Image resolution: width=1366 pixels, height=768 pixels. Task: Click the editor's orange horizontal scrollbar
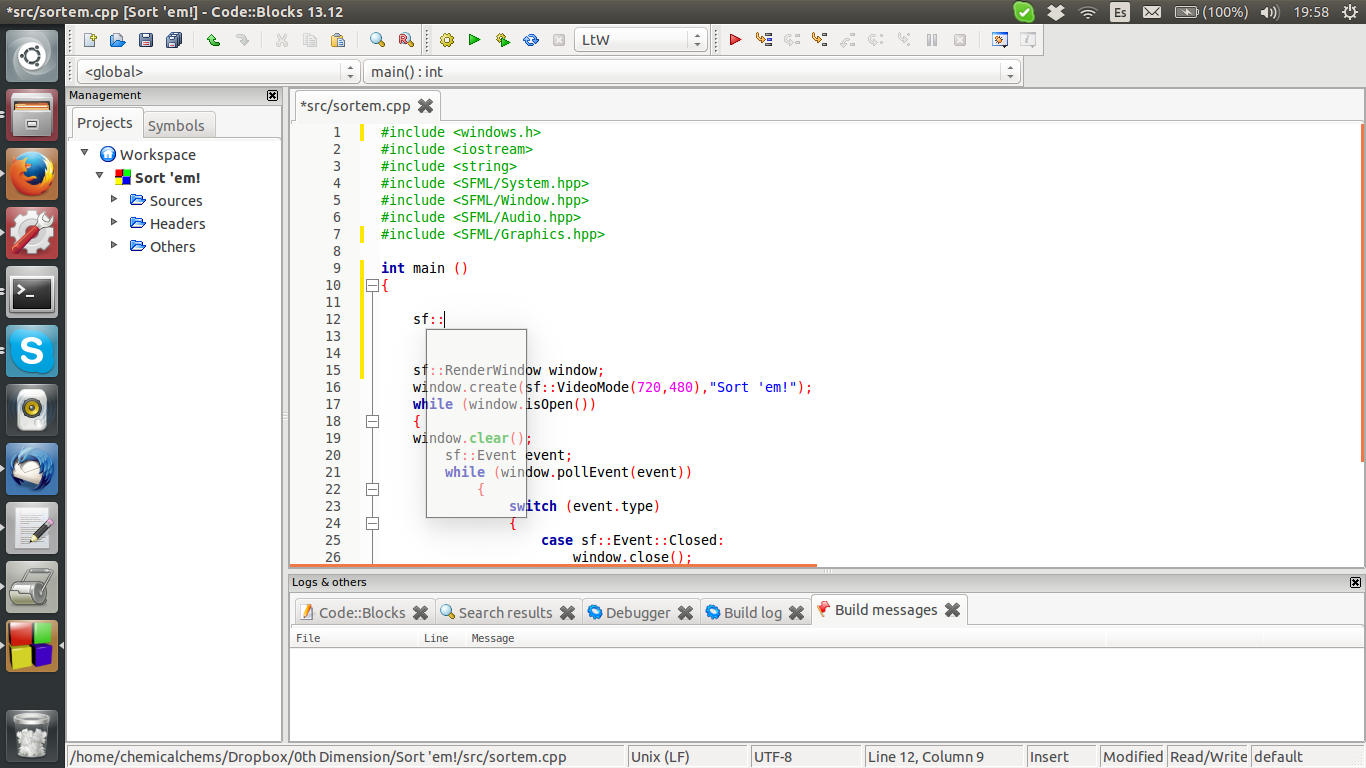(x=553, y=566)
